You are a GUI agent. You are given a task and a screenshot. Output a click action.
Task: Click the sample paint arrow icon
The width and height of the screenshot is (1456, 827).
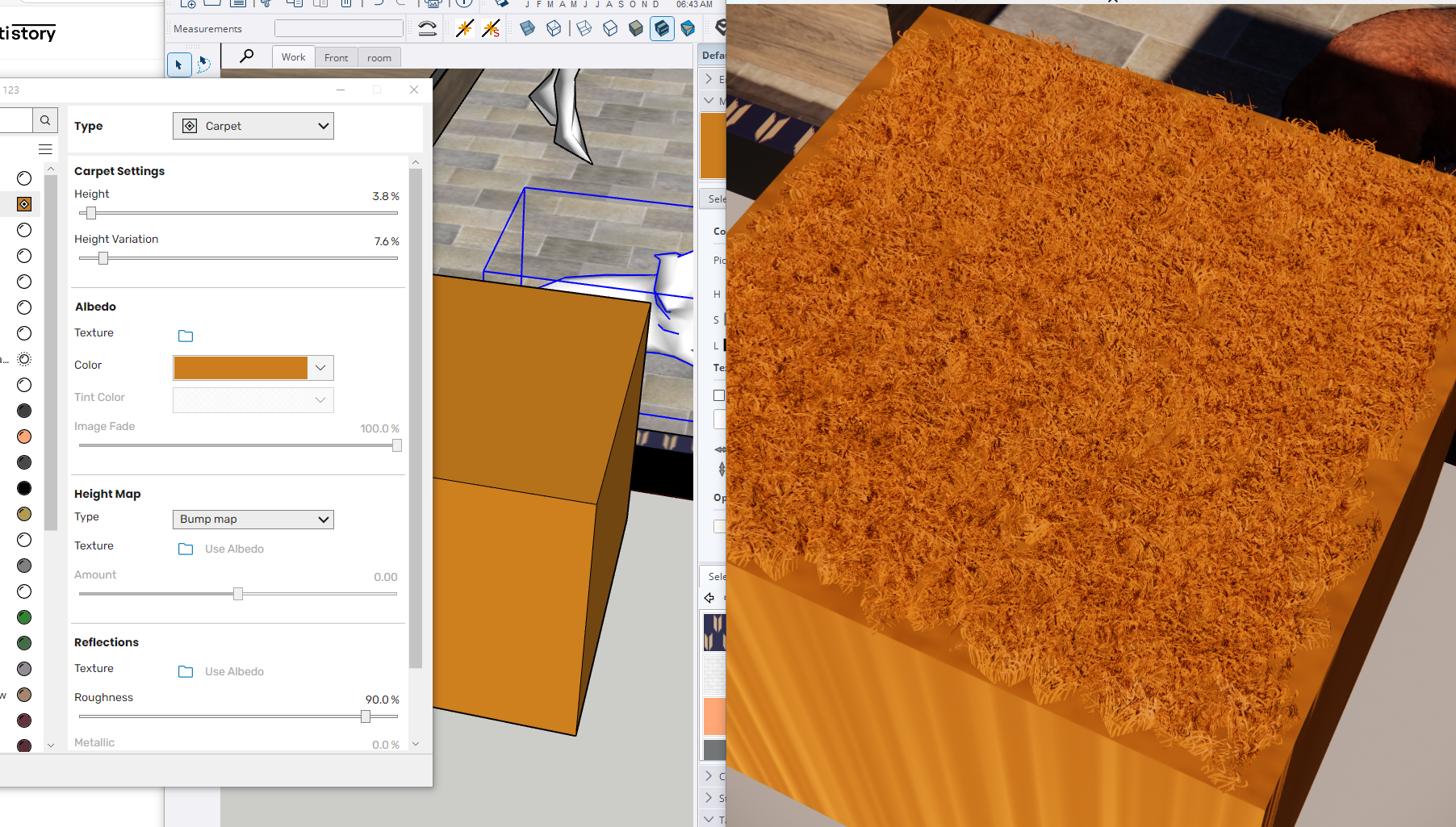point(709,598)
